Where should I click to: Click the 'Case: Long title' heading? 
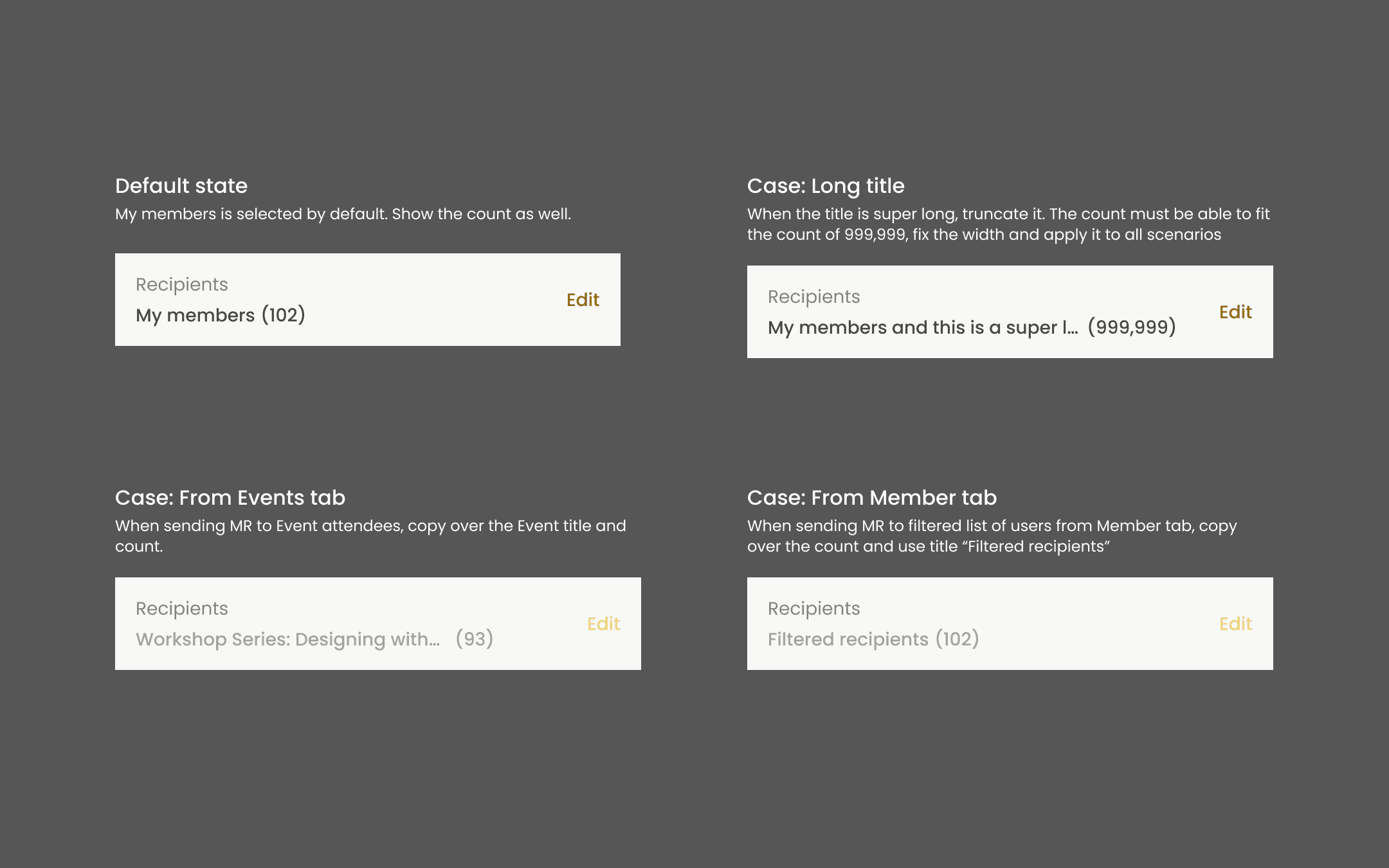click(826, 186)
